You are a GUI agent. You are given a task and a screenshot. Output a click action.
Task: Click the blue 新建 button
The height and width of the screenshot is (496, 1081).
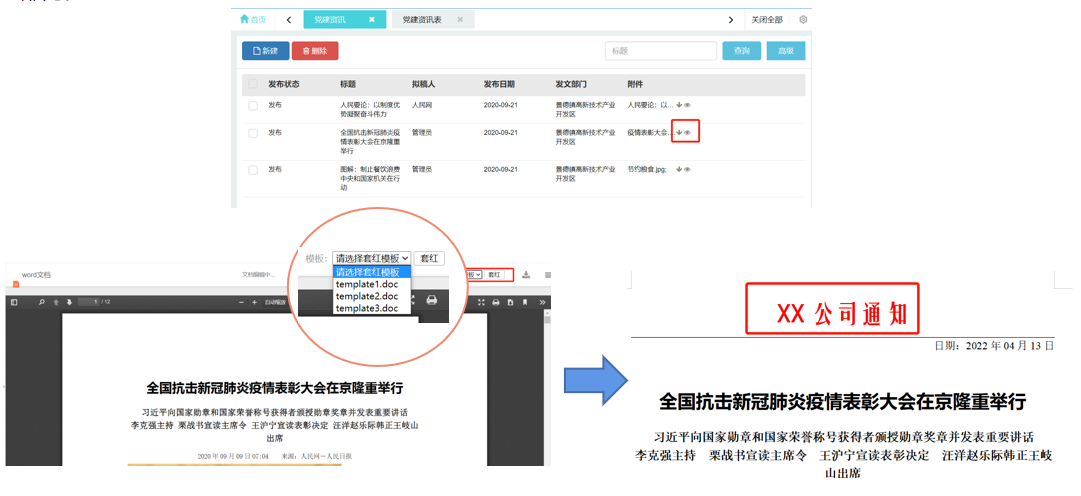[265, 51]
